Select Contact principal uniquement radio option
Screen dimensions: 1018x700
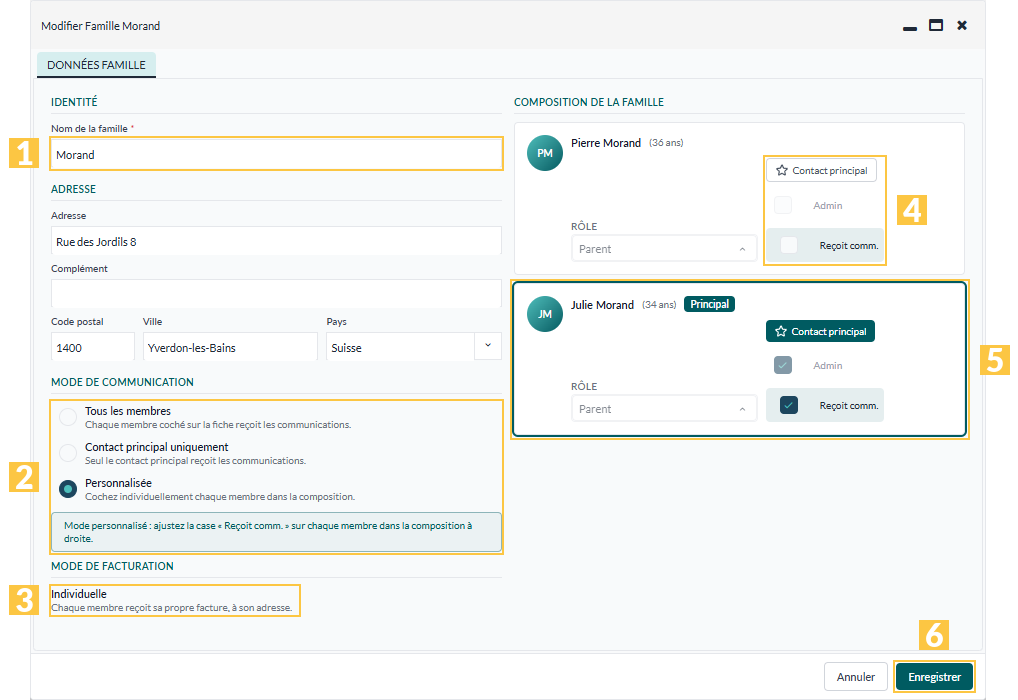point(68,453)
